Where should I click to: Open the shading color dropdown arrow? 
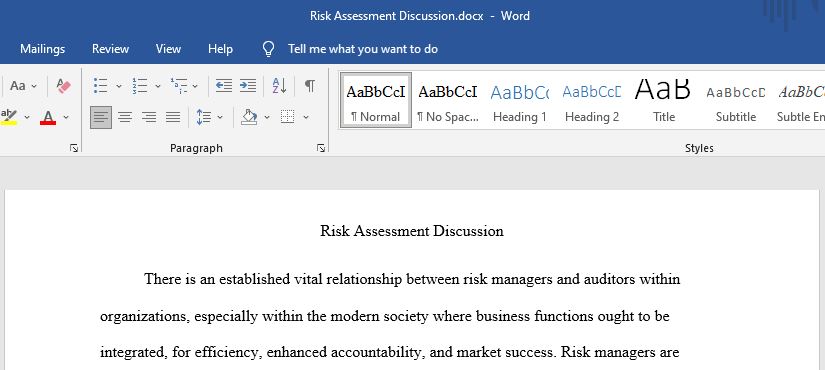[x=267, y=117]
